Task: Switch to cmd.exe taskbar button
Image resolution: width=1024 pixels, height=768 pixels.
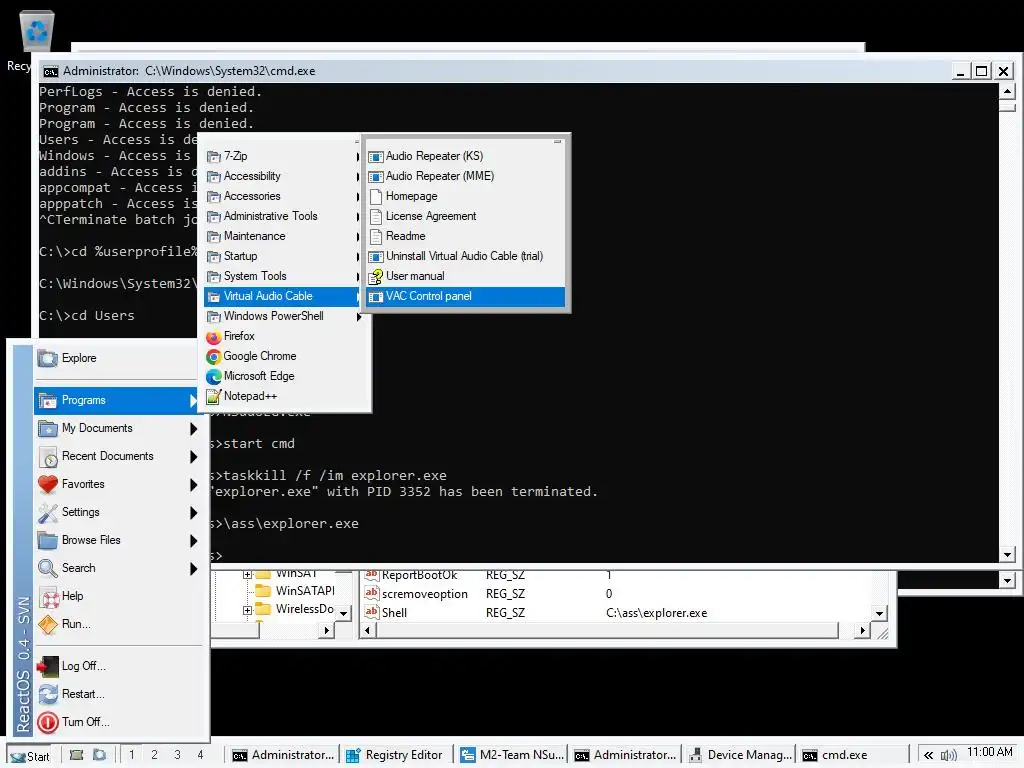Action: (852, 755)
